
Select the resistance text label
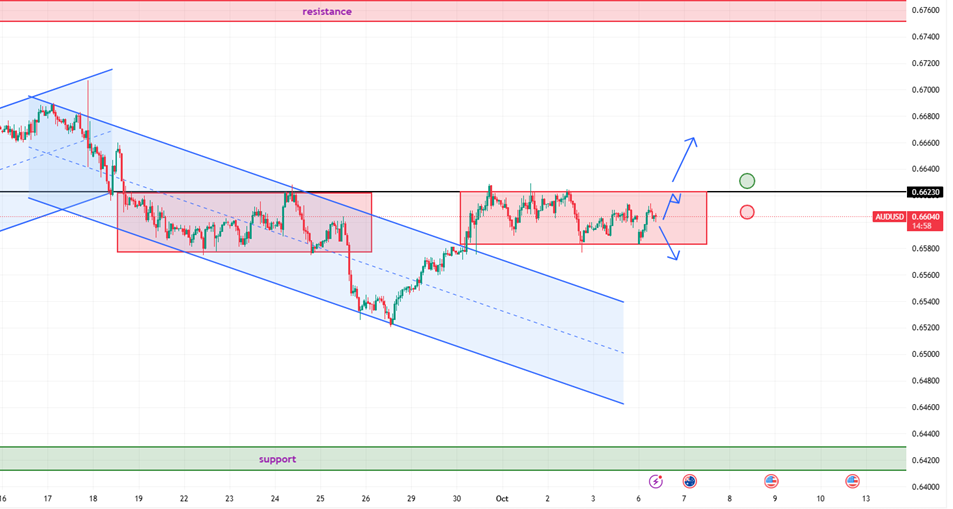pyautogui.click(x=327, y=12)
